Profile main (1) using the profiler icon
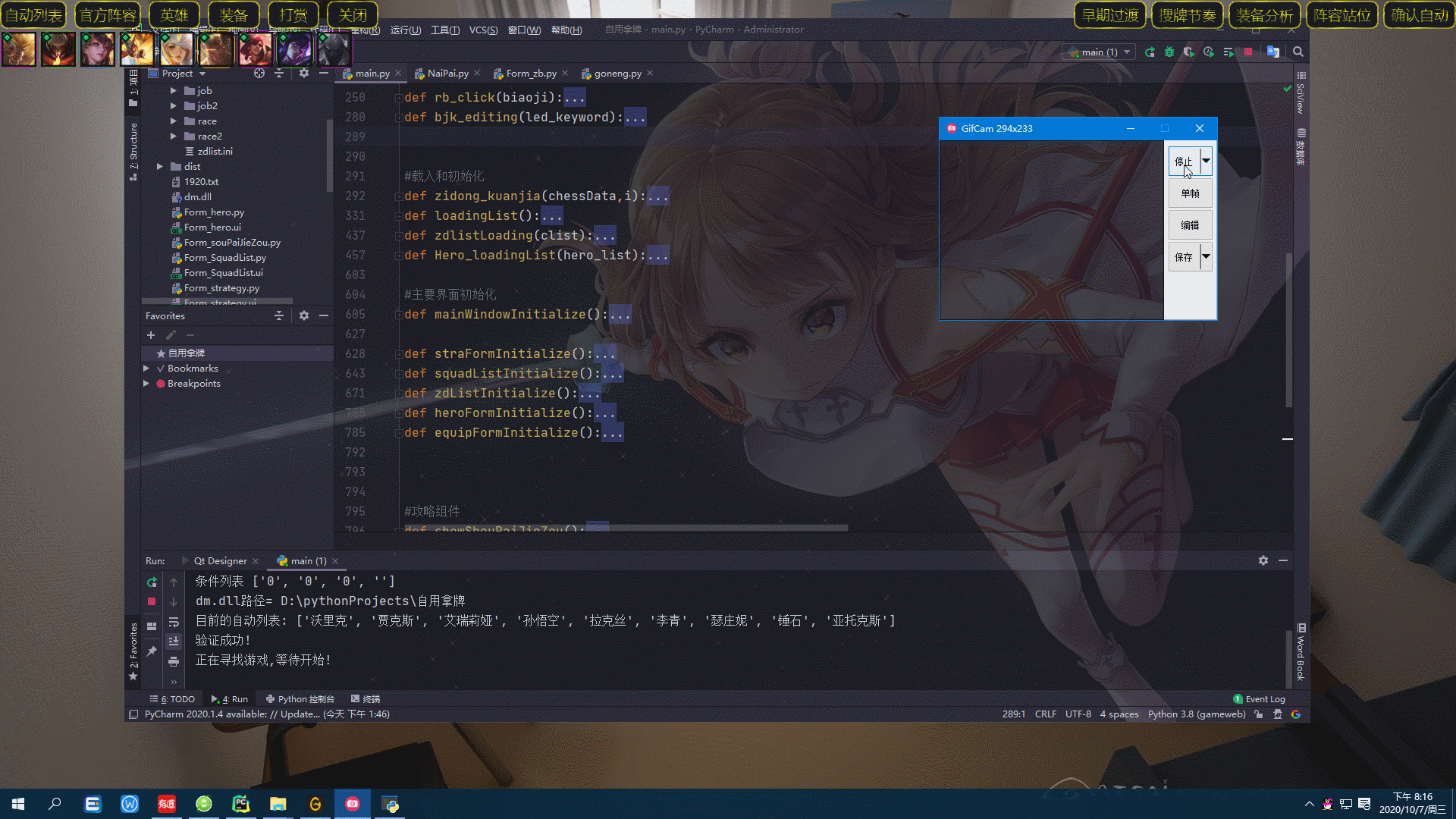 click(1209, 52)
